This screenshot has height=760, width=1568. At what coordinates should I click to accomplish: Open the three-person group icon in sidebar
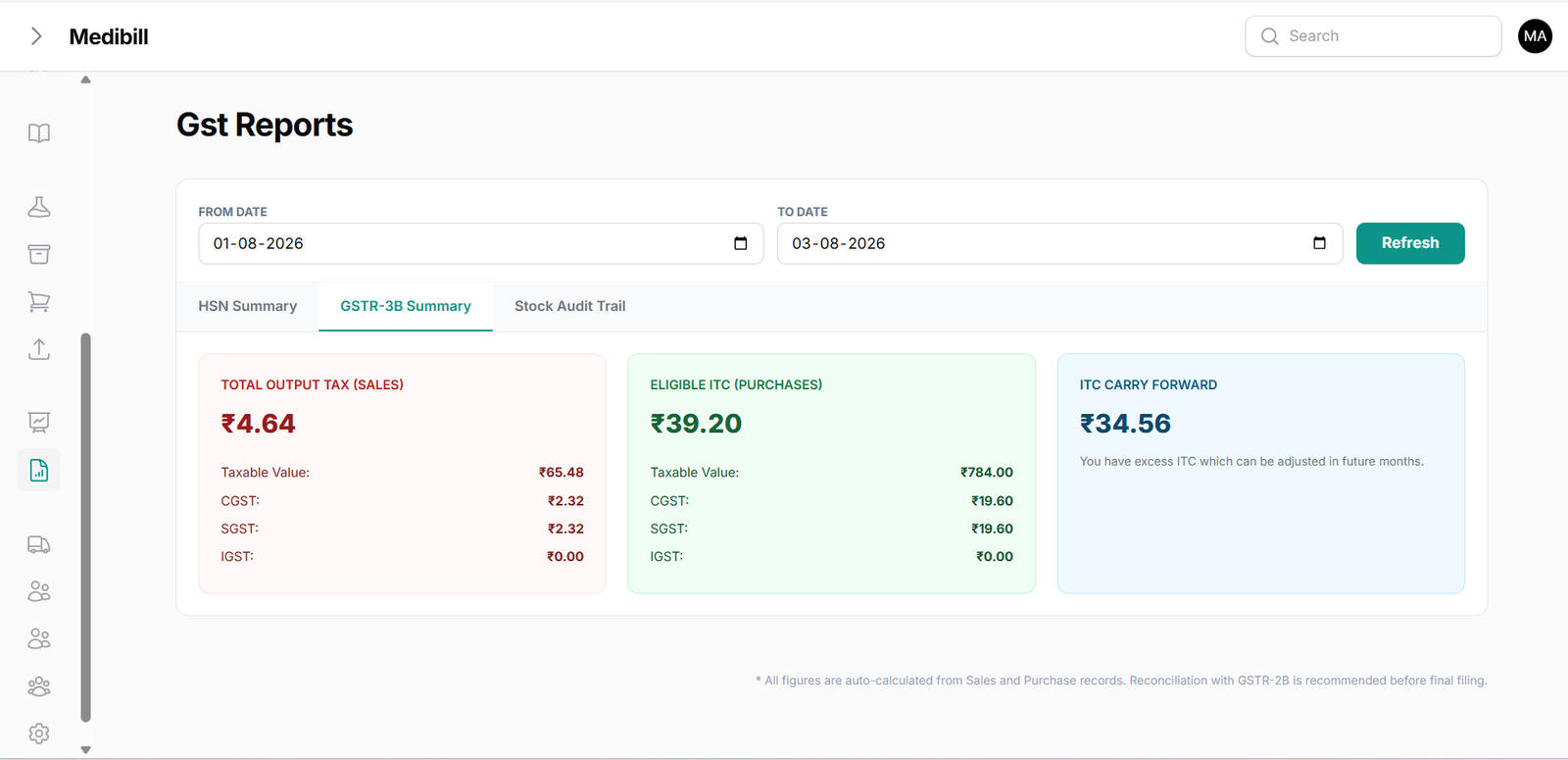coord(39,686)
